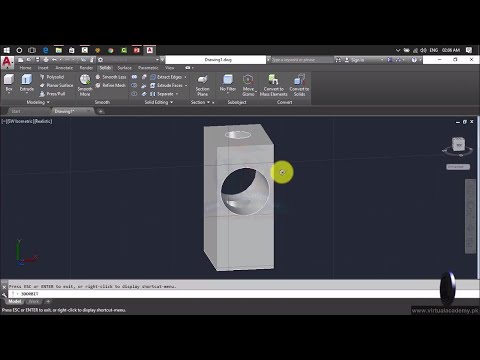
Task: Activate the Extrude tool
Action: 27,83
